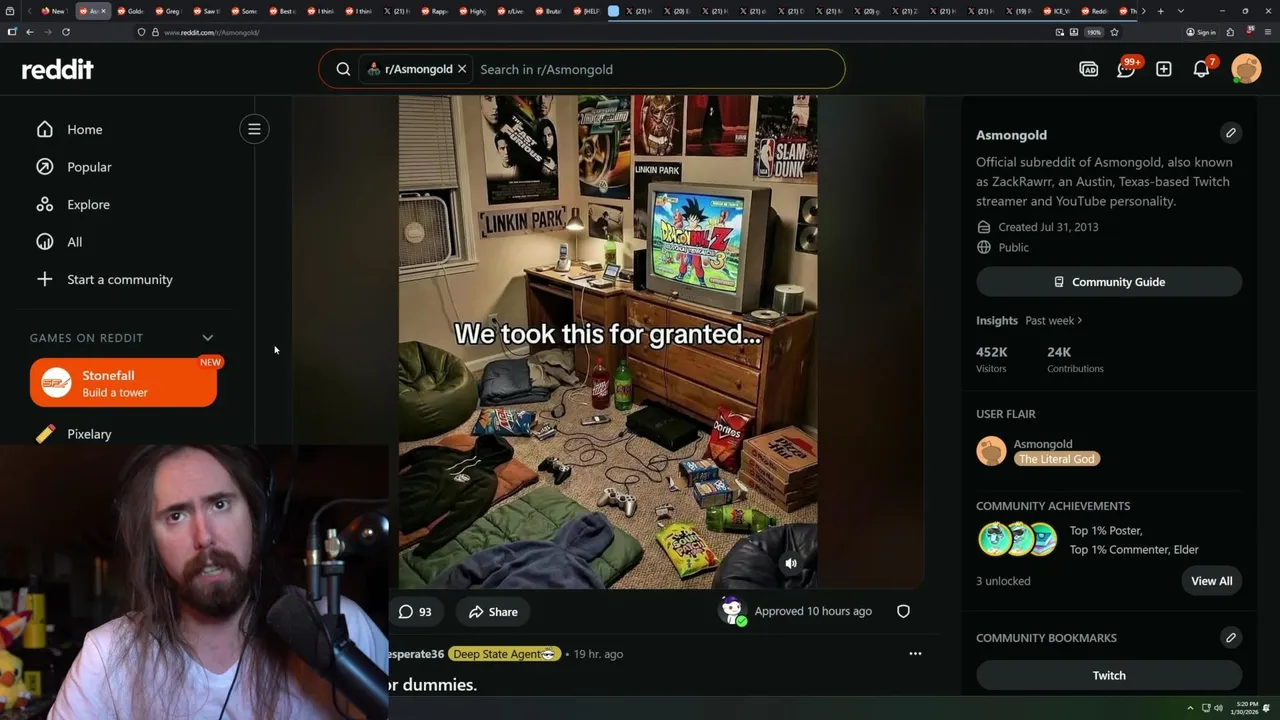Open the user avatar profile menu
This screenshot has height=720, width=1280.
(1246, 69)
